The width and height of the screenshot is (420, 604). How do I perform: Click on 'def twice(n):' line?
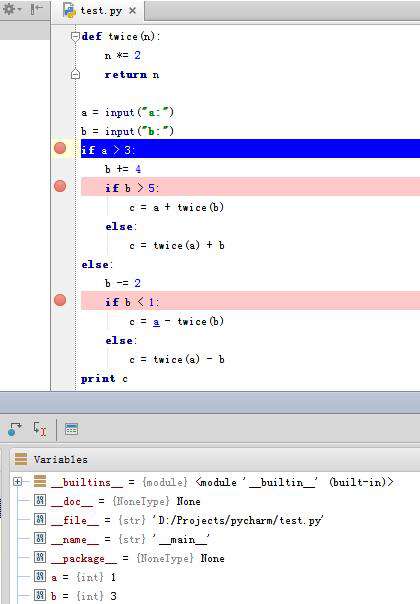click(x=121, y=37)
